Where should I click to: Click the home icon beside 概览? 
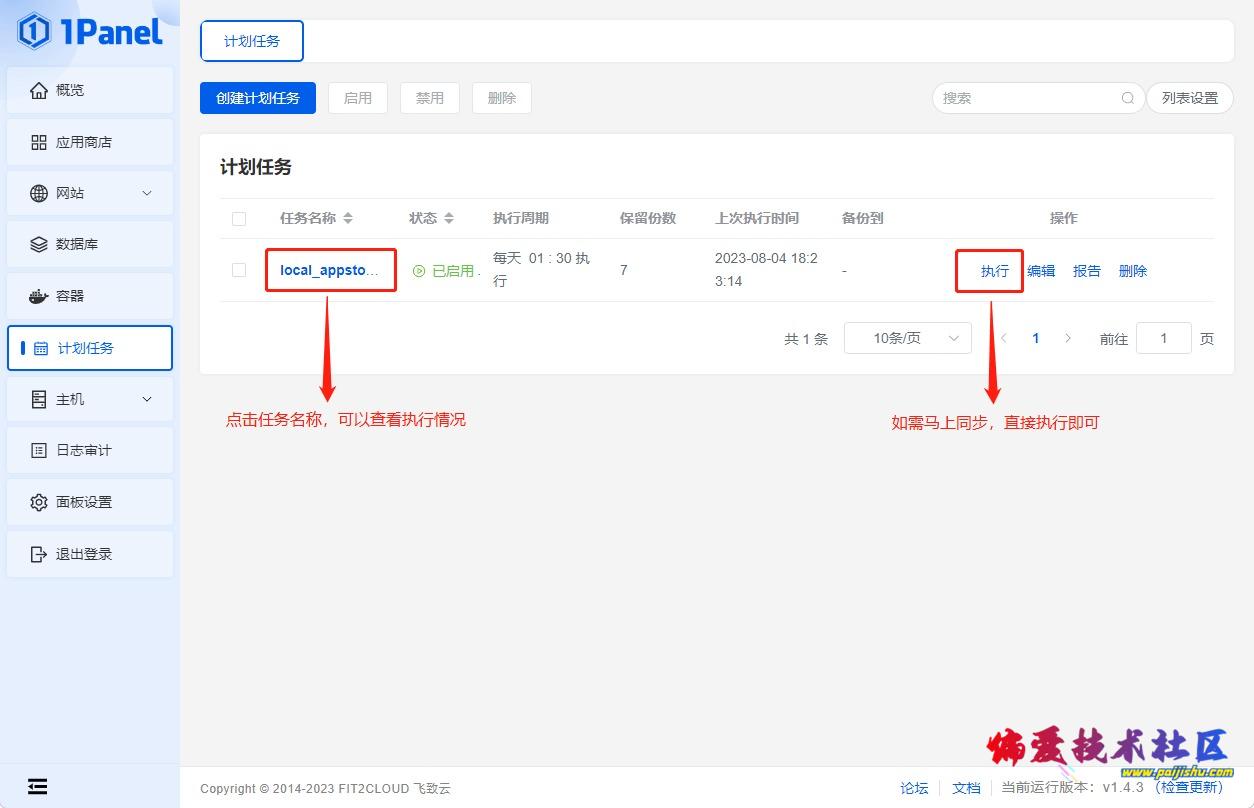coord(39,90)
